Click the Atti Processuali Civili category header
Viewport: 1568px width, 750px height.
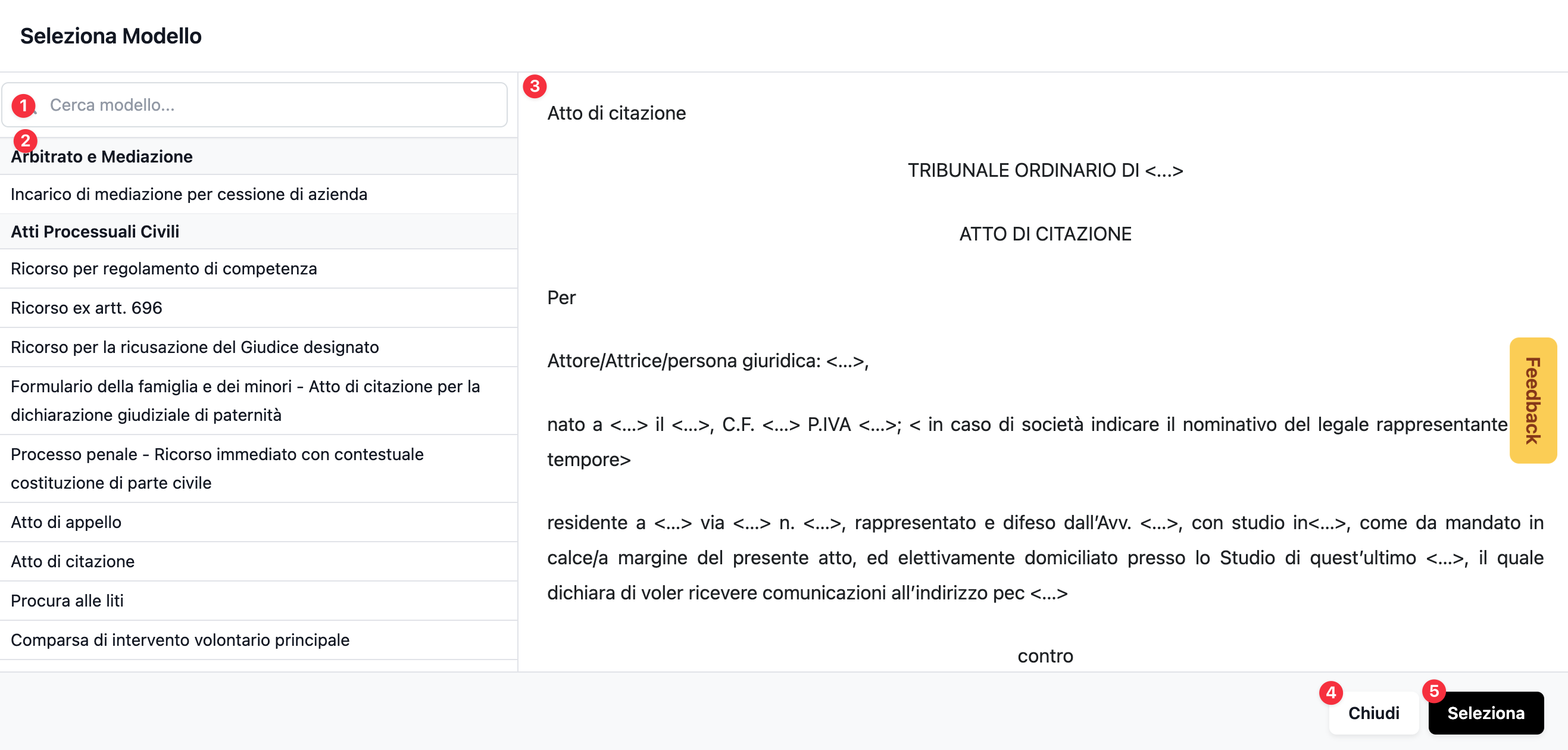(x=95, y=232)
